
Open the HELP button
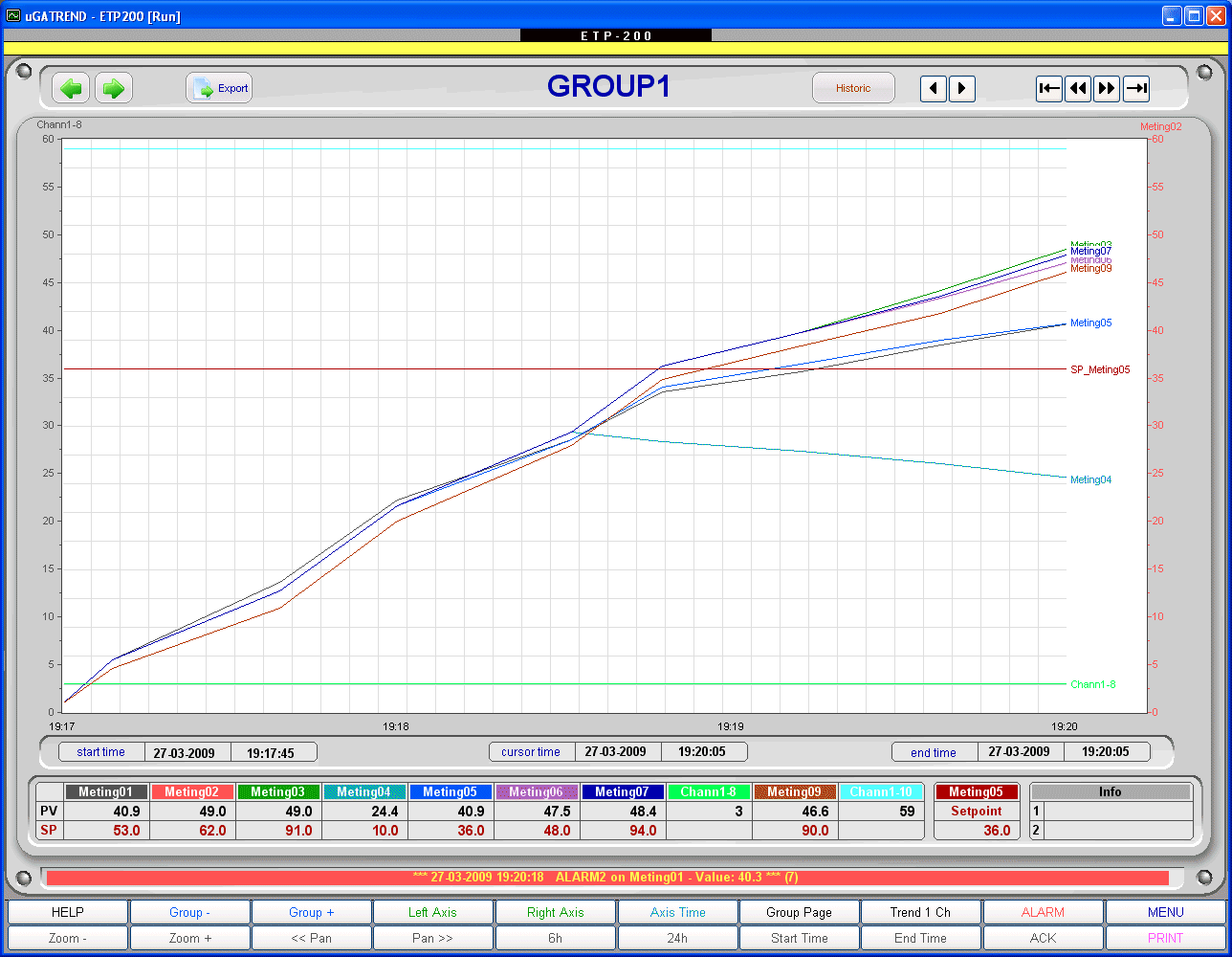pyautogui.click(x=68, y=912)
